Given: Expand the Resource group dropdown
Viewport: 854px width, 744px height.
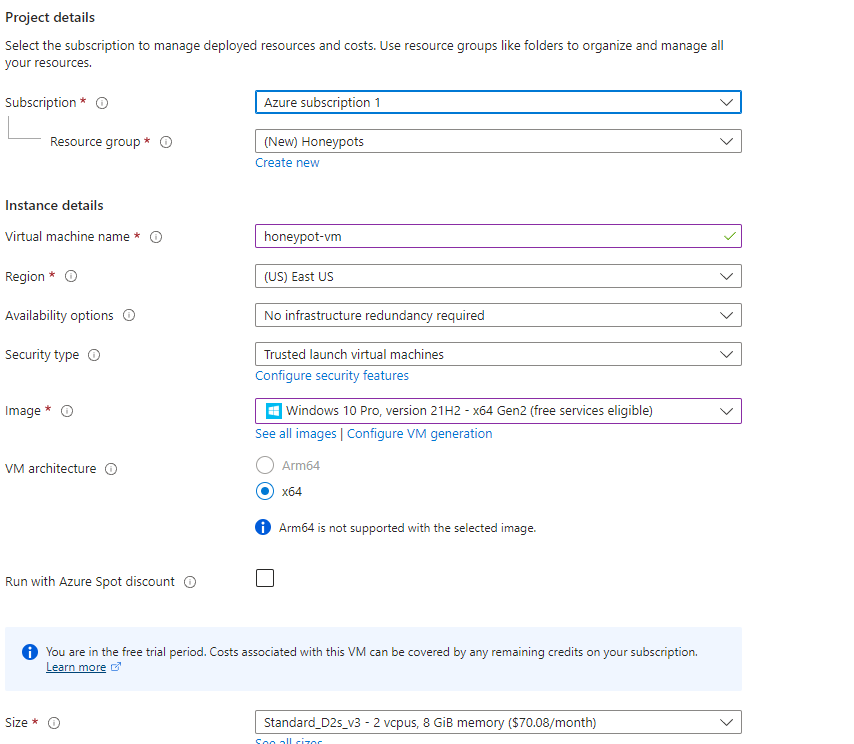Looking at the screenshot, I should [498, 142].
